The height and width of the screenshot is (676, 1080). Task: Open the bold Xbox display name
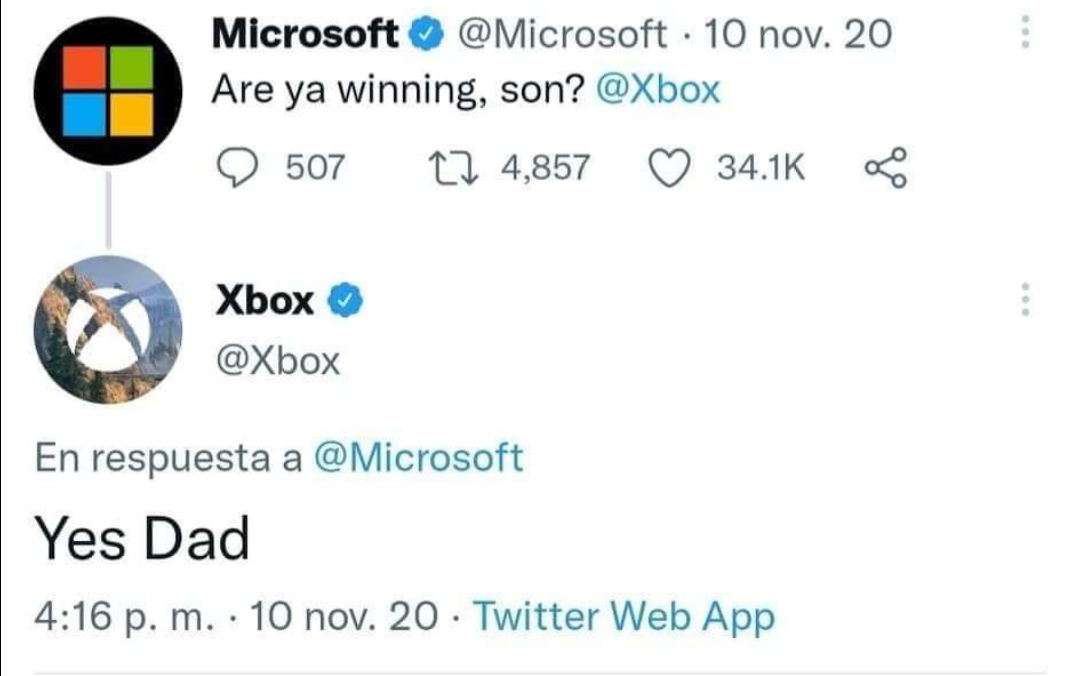[x=265, y=300]
